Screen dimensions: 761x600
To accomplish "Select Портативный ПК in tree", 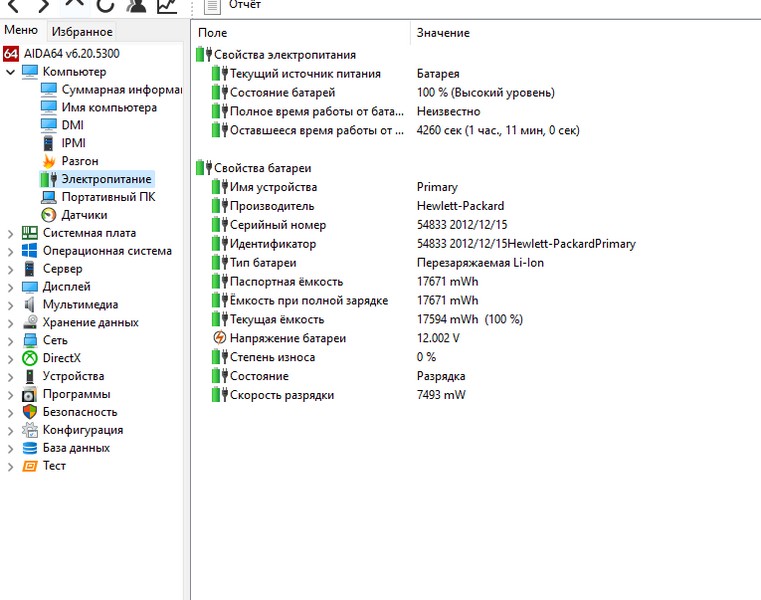I will 108,197.
